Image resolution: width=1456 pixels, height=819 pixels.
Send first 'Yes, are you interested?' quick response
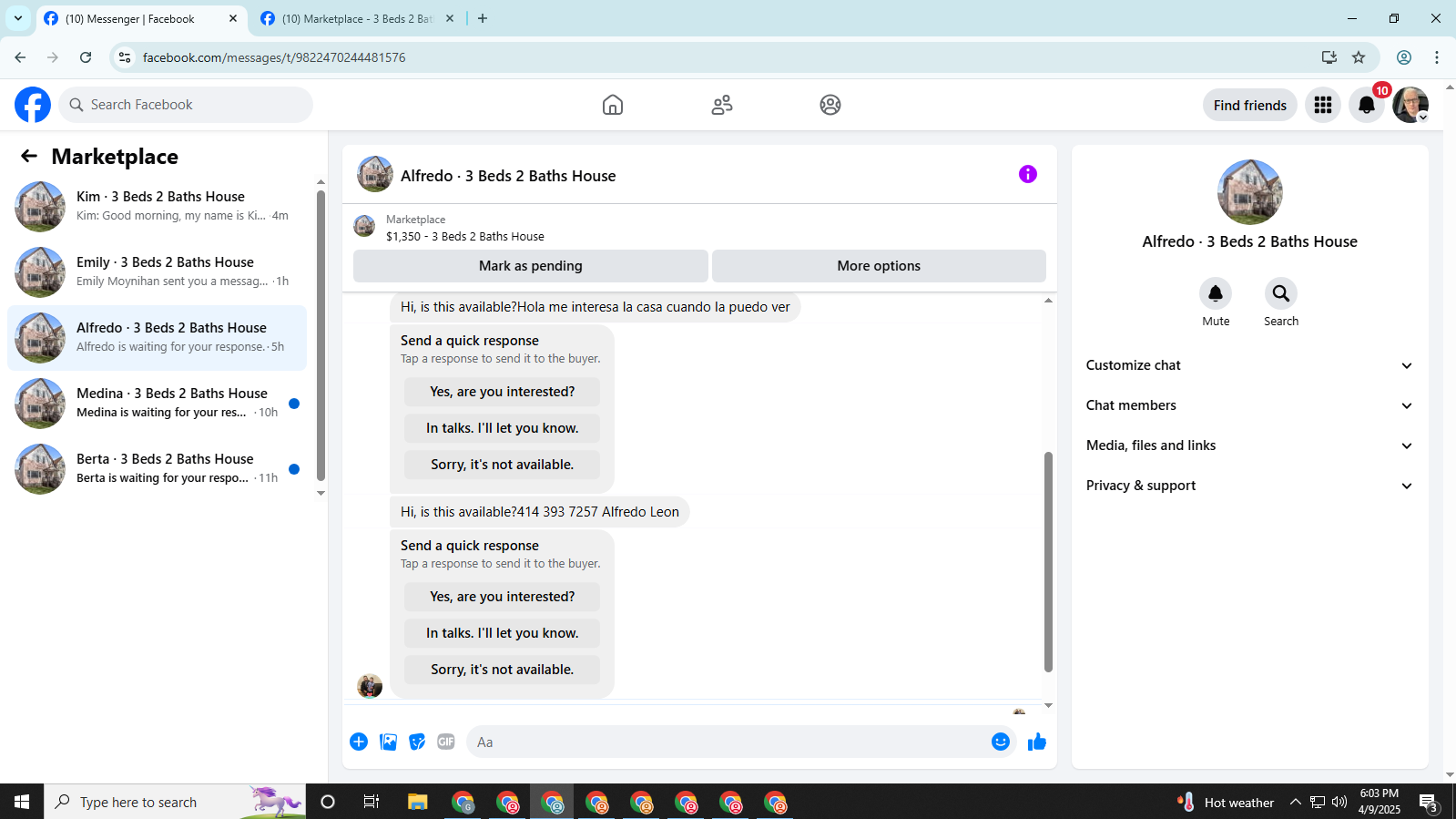coord(503,392)
